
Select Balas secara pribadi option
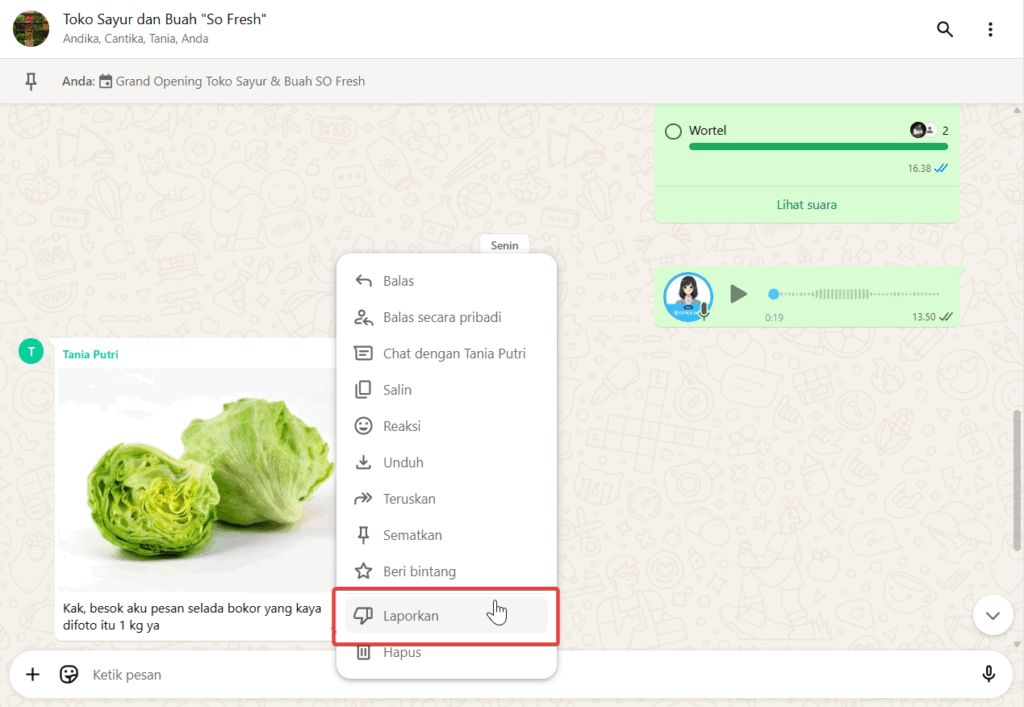(441, 317)
